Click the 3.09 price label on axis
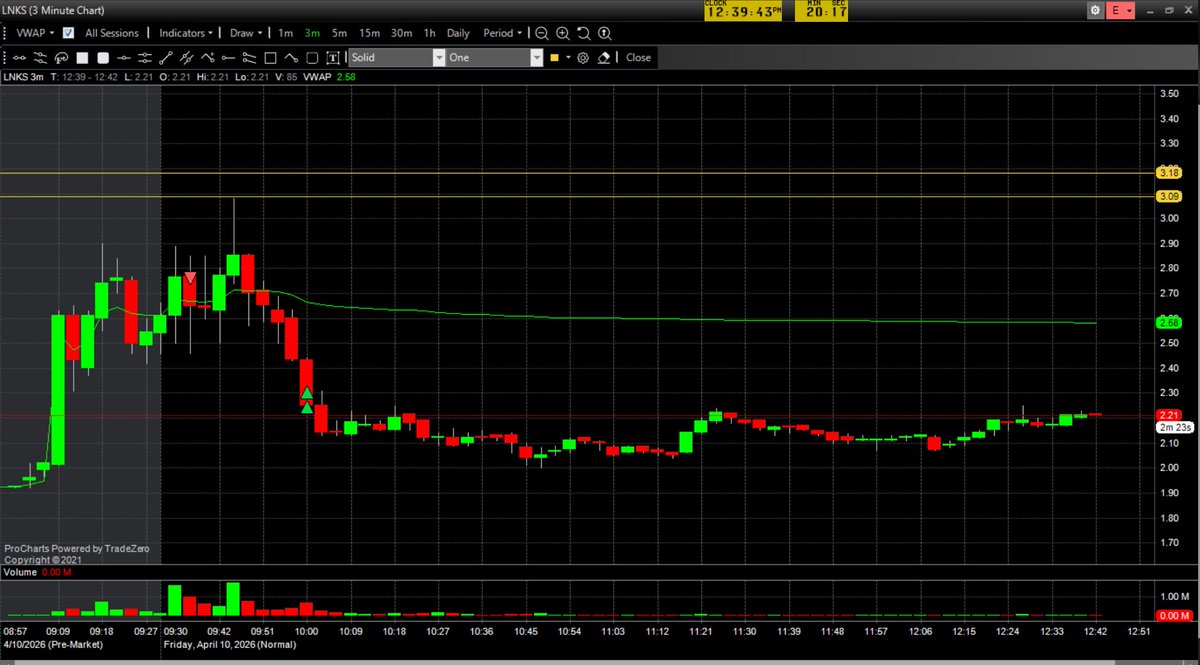This screenshot has height=665, width=1200. [1169, 196]
